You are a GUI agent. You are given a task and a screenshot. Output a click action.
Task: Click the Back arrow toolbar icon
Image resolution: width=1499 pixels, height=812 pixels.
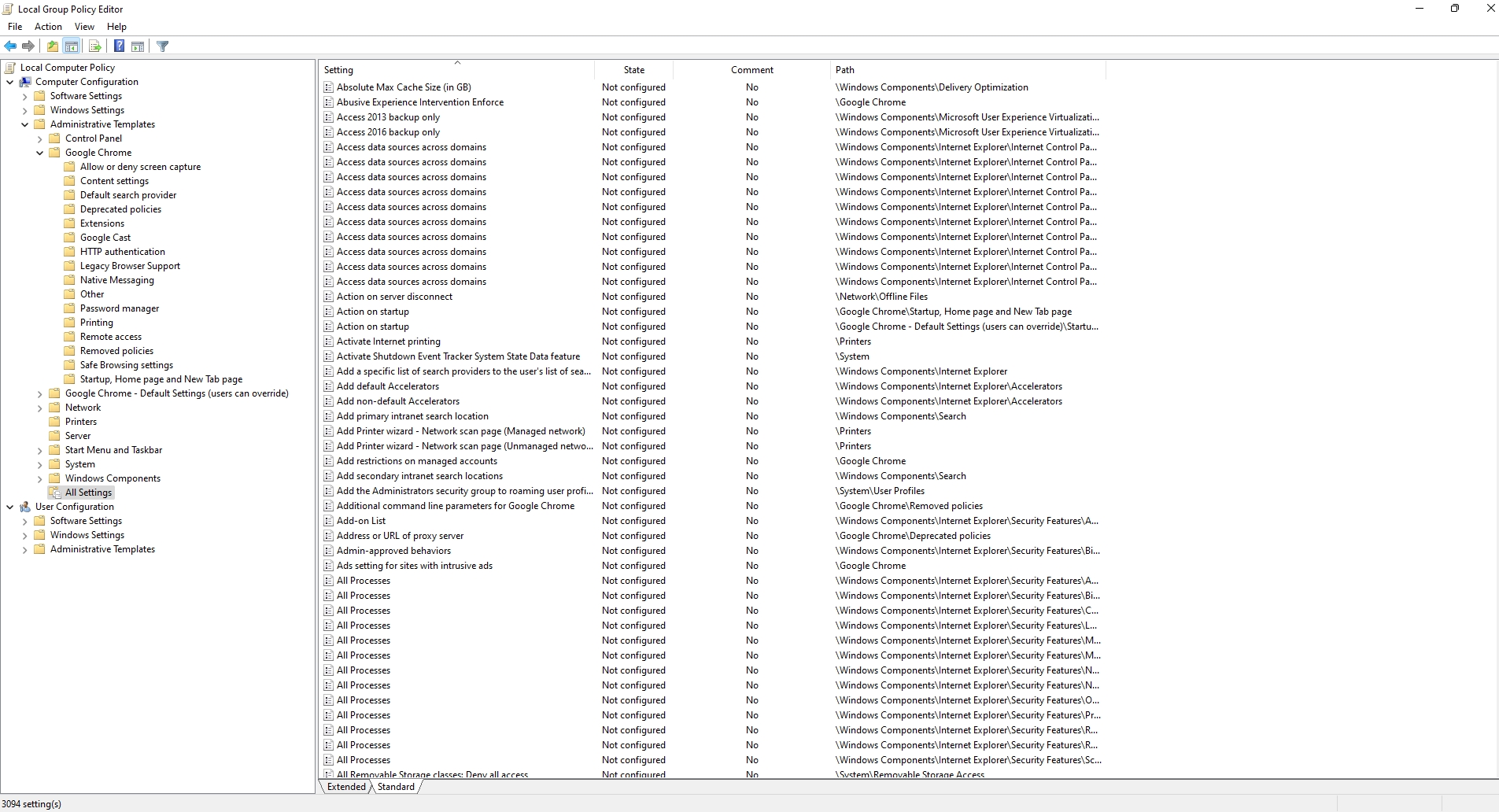10,46
